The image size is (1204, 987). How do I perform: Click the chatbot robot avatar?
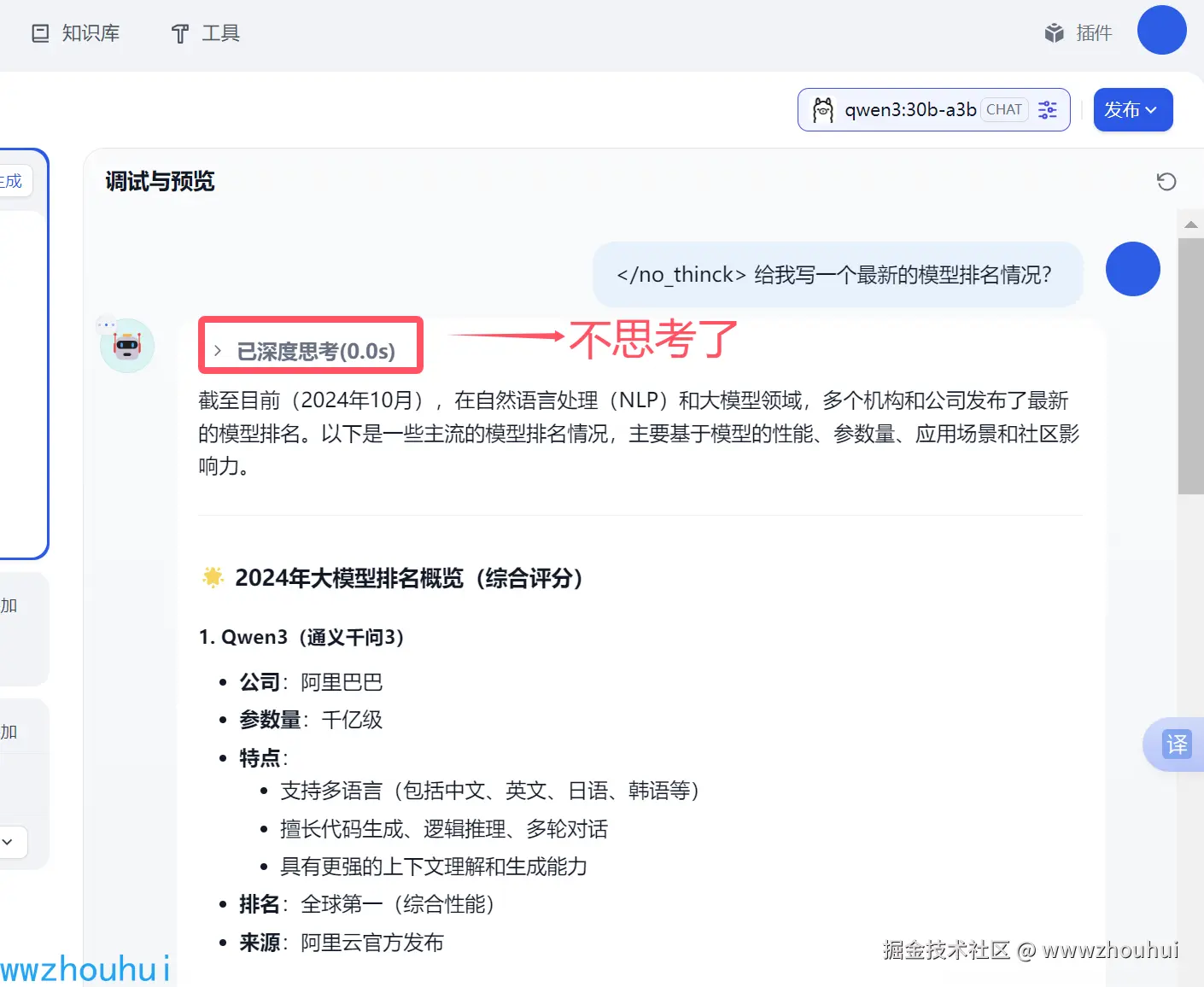(x=127, y=346)
